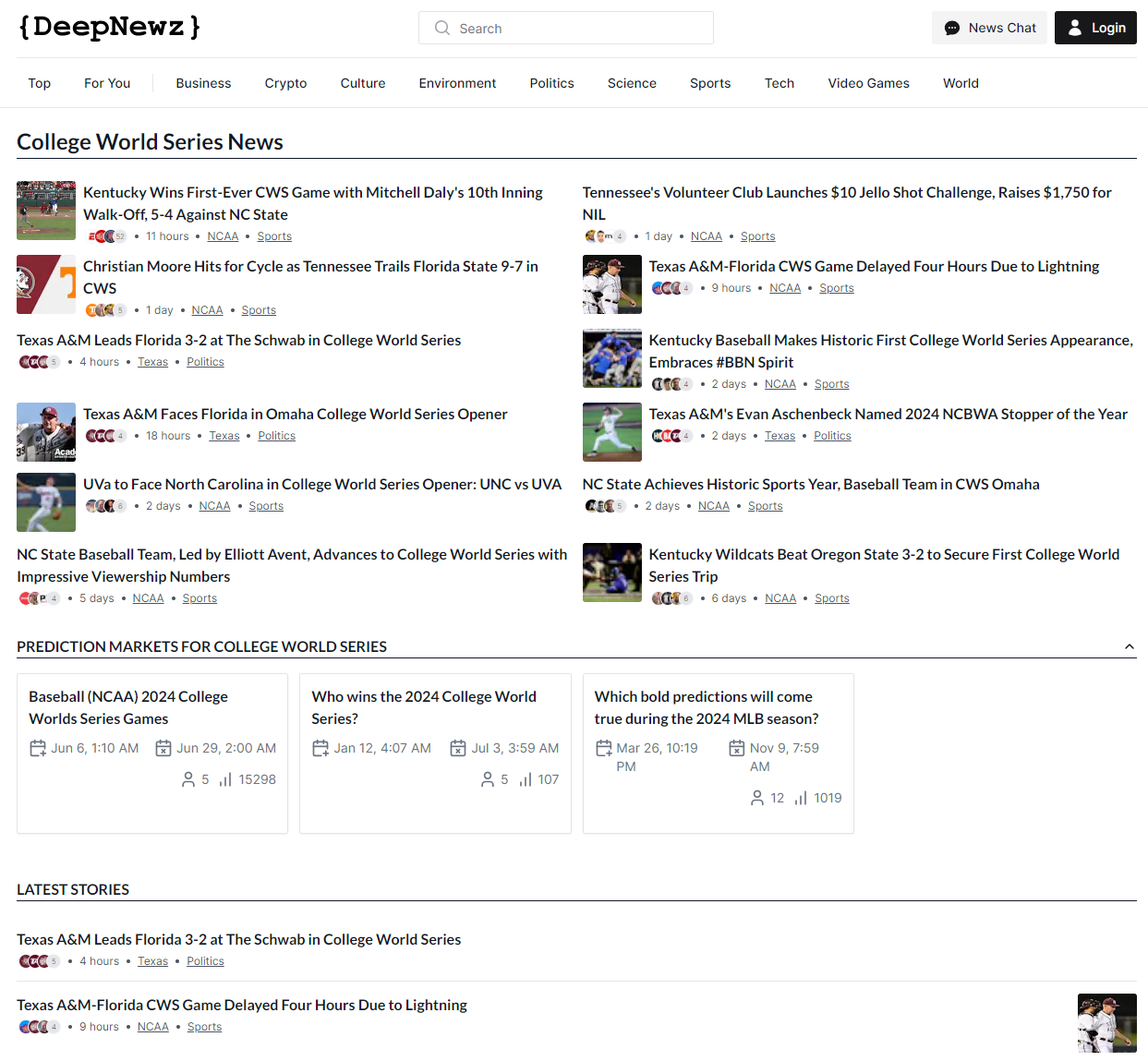Image resolution: width=1148 pixels, height=1061 pixels.
Task: Click Texas tag under Evan Aschenbeck story
Action: [779, 436]
